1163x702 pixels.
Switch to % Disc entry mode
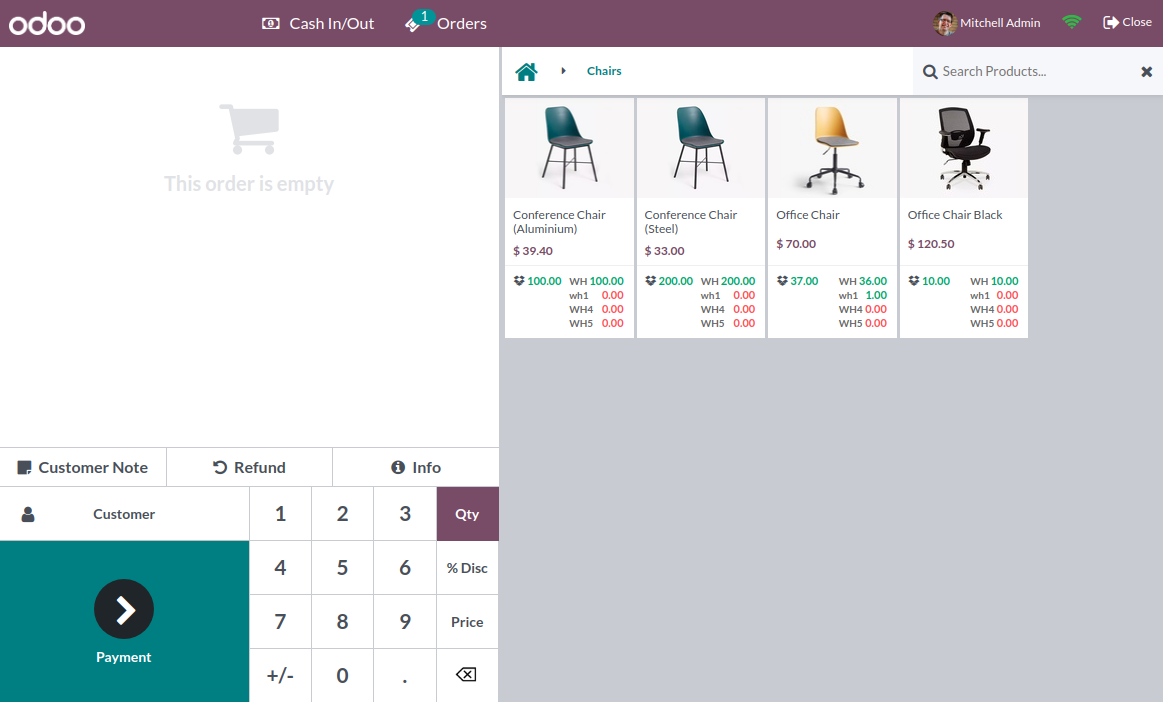pyautogui.click(x=467, y=567)
